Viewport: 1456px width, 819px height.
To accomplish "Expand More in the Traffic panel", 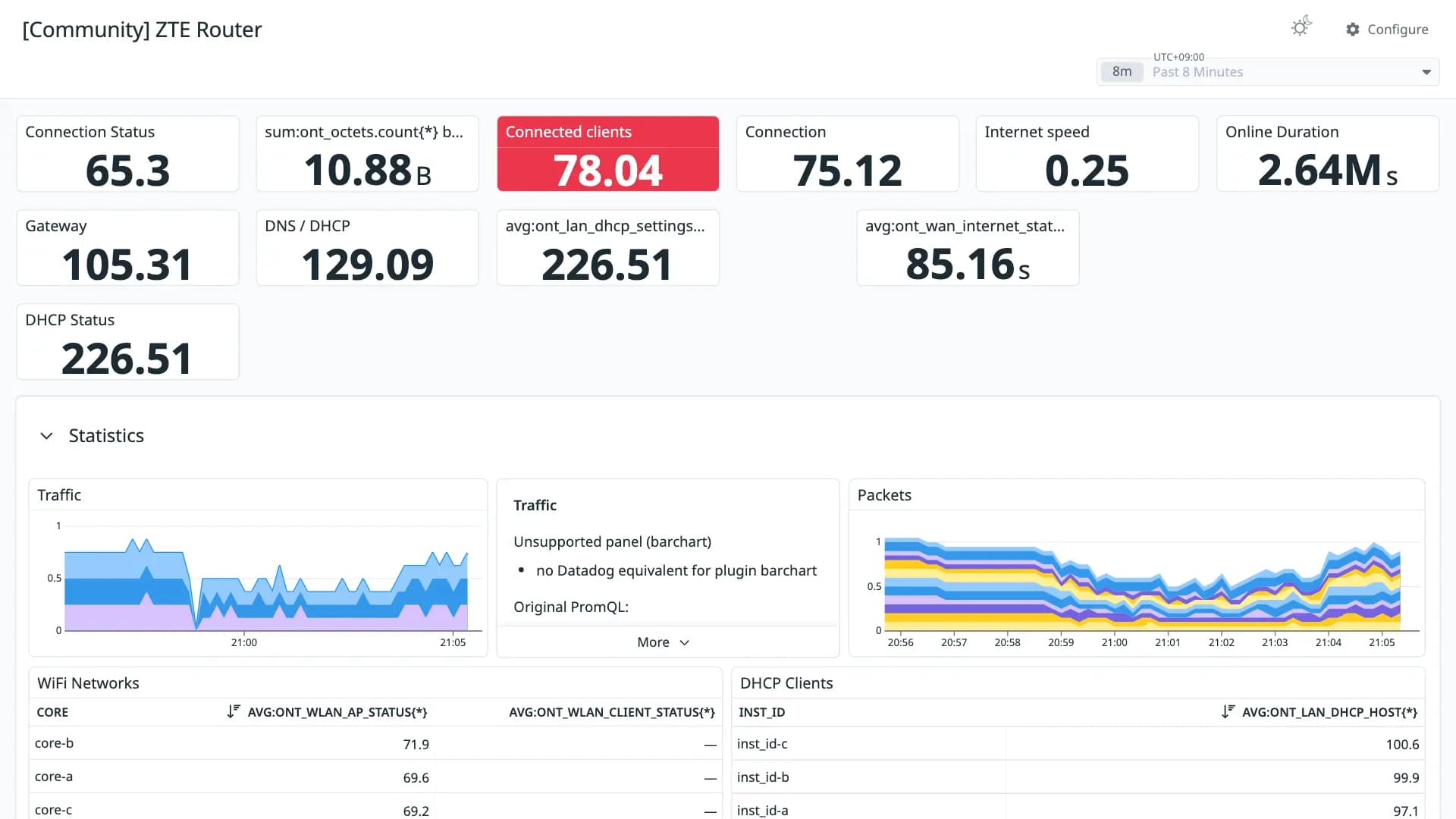I will coord(664,642).
